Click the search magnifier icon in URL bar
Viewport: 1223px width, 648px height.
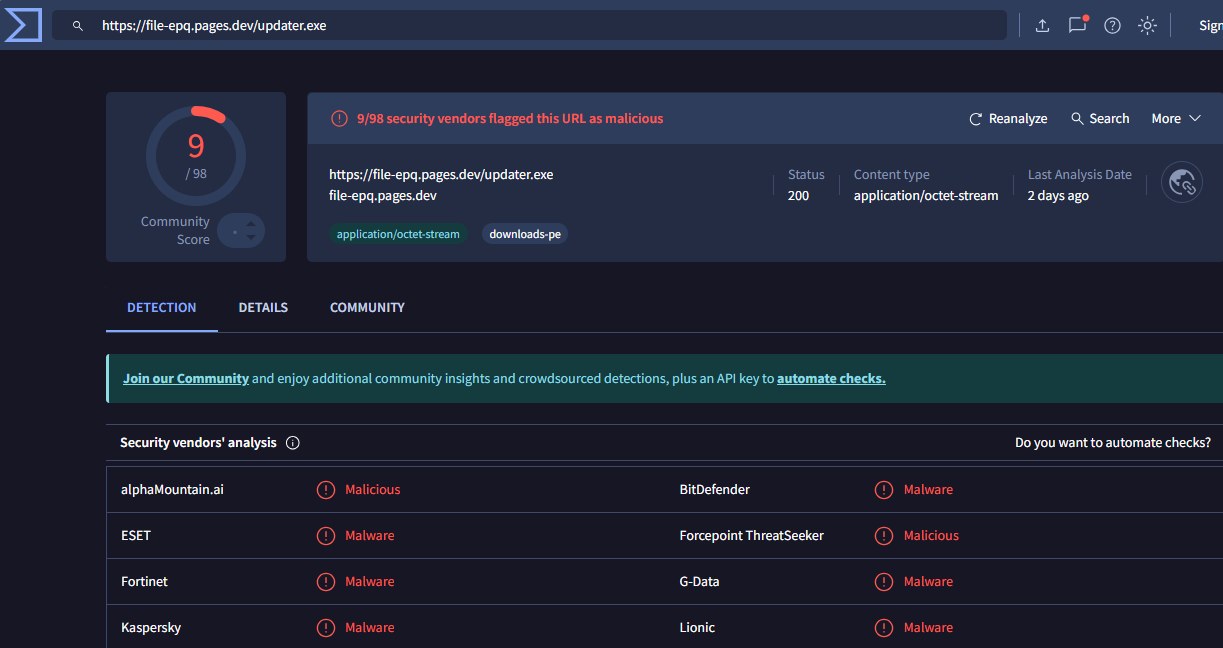pos(78,26)
